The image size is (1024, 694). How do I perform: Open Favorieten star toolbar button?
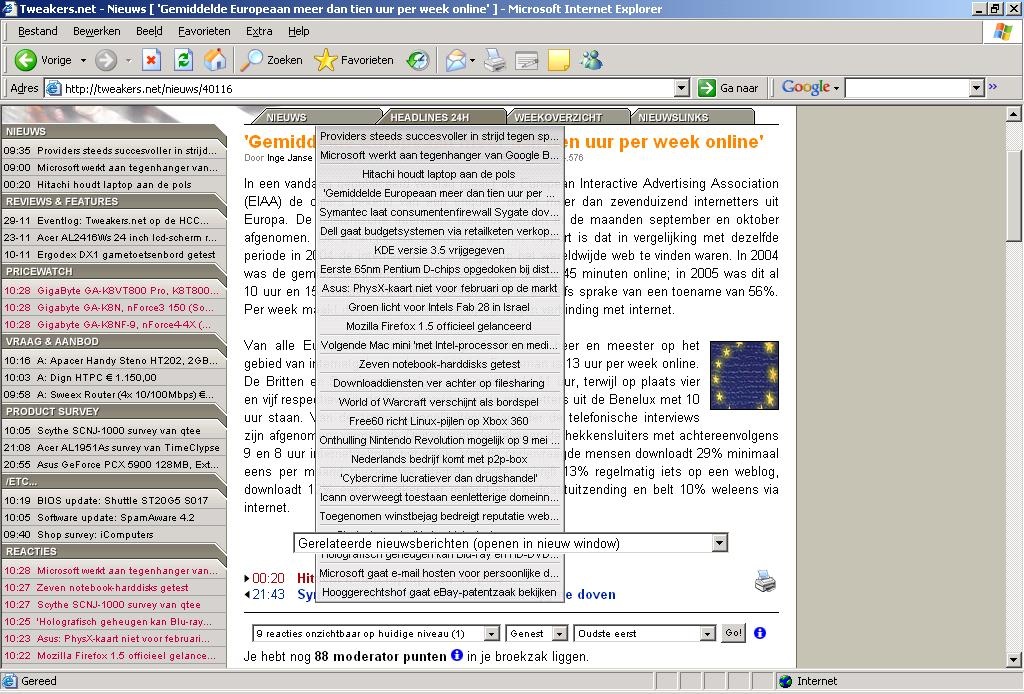click(x=353, y=60)
